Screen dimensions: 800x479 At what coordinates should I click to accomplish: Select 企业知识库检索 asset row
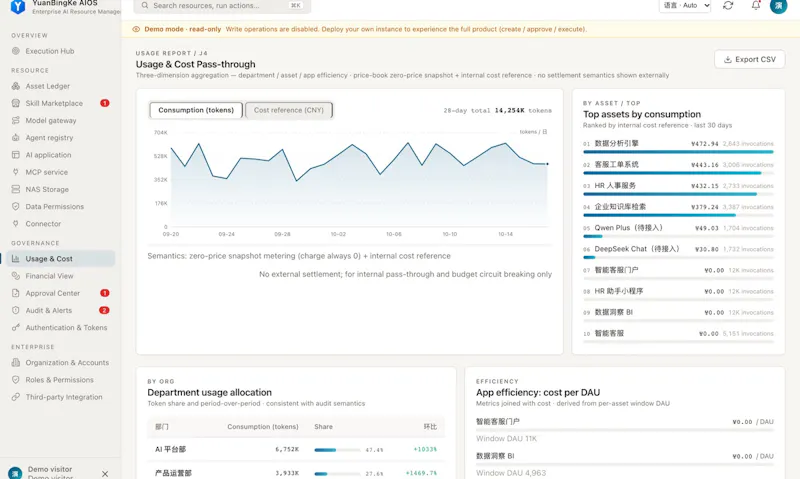pyautogui.click(x=678, y=209)
